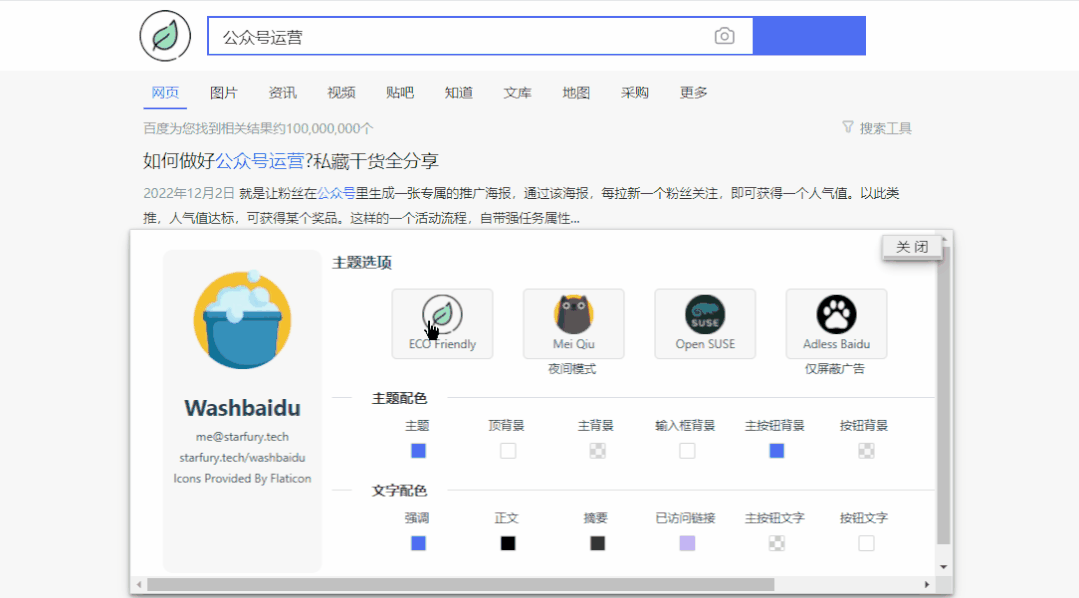Click the Mei Qiu owl icon

click(x=573, y=313)
